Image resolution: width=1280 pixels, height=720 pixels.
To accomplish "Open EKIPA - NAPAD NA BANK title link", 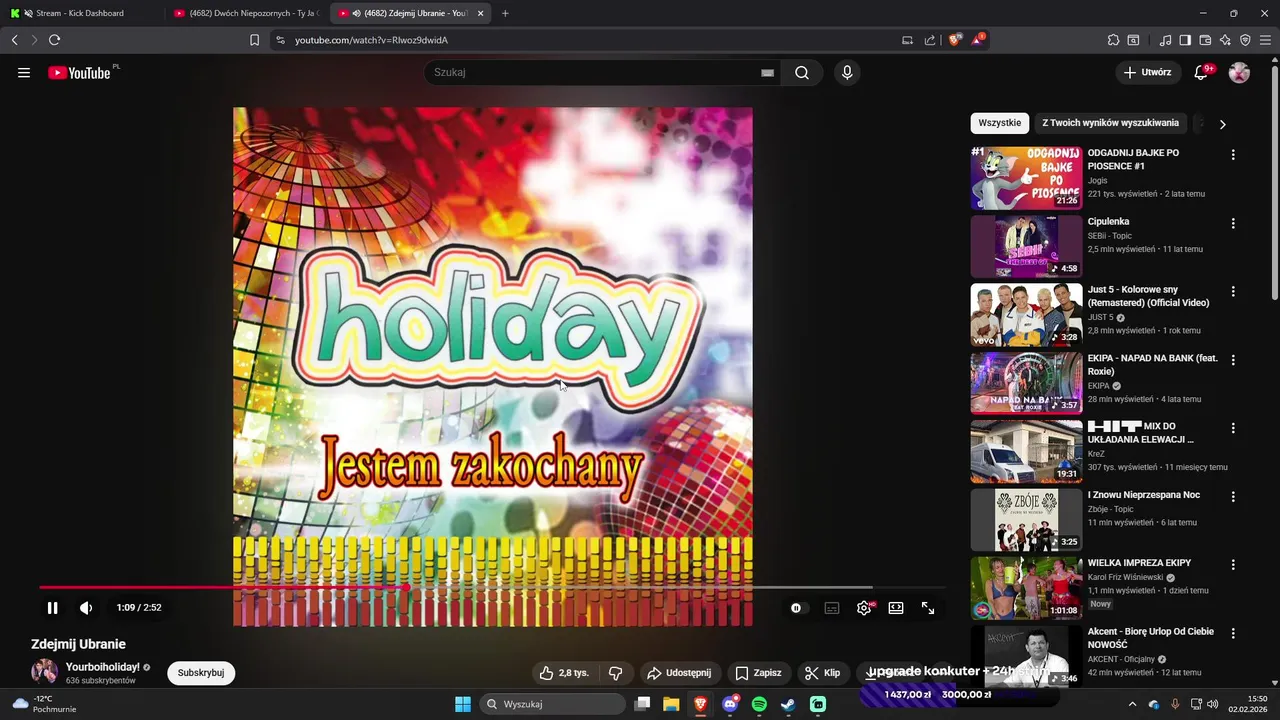I will pyautogui.click(x=1153, y=364).
